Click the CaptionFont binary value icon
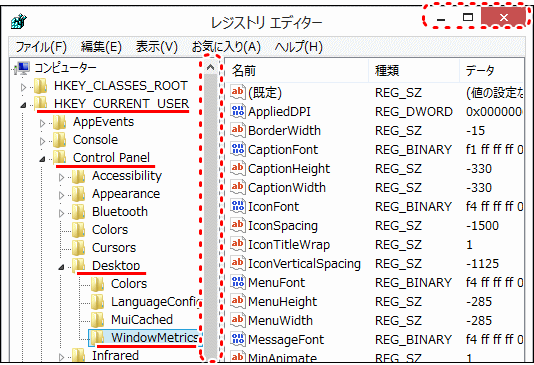The image size is (534, 365). (237, 149)
